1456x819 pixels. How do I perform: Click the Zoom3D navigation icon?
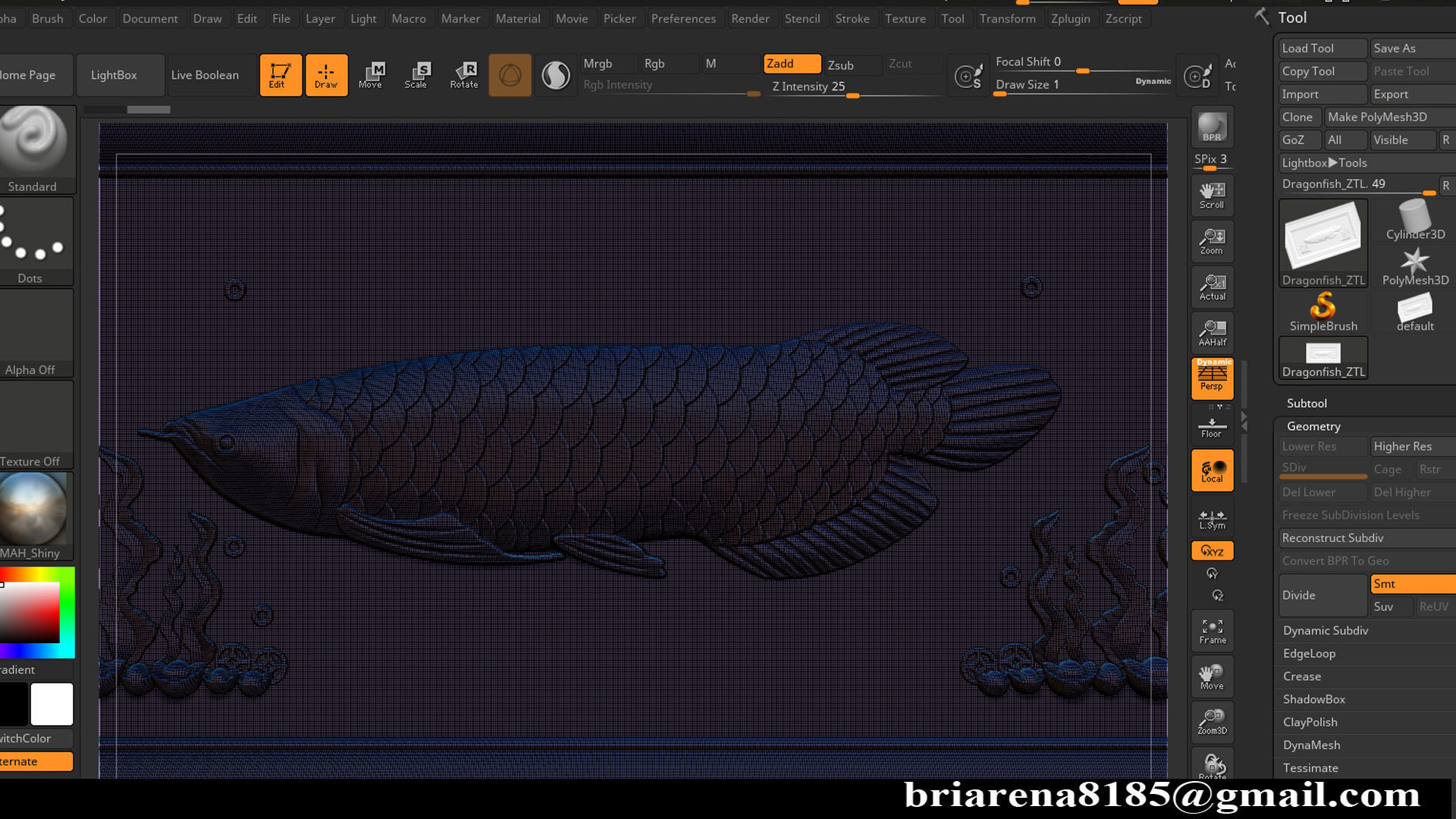1212,721
